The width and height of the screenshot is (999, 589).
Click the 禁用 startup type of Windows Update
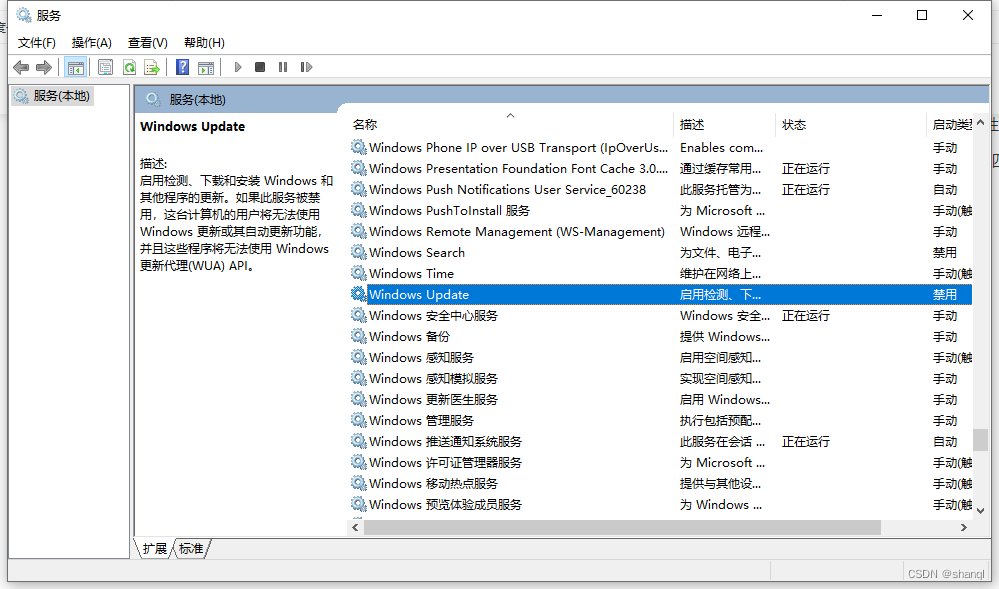pos(945,294)
